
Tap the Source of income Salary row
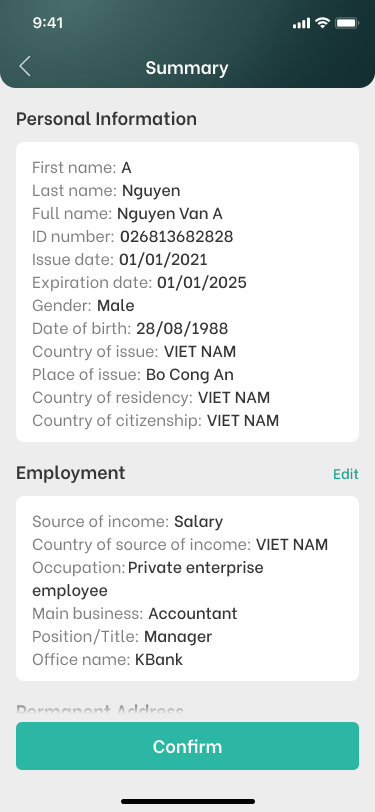tap(127, 521)
